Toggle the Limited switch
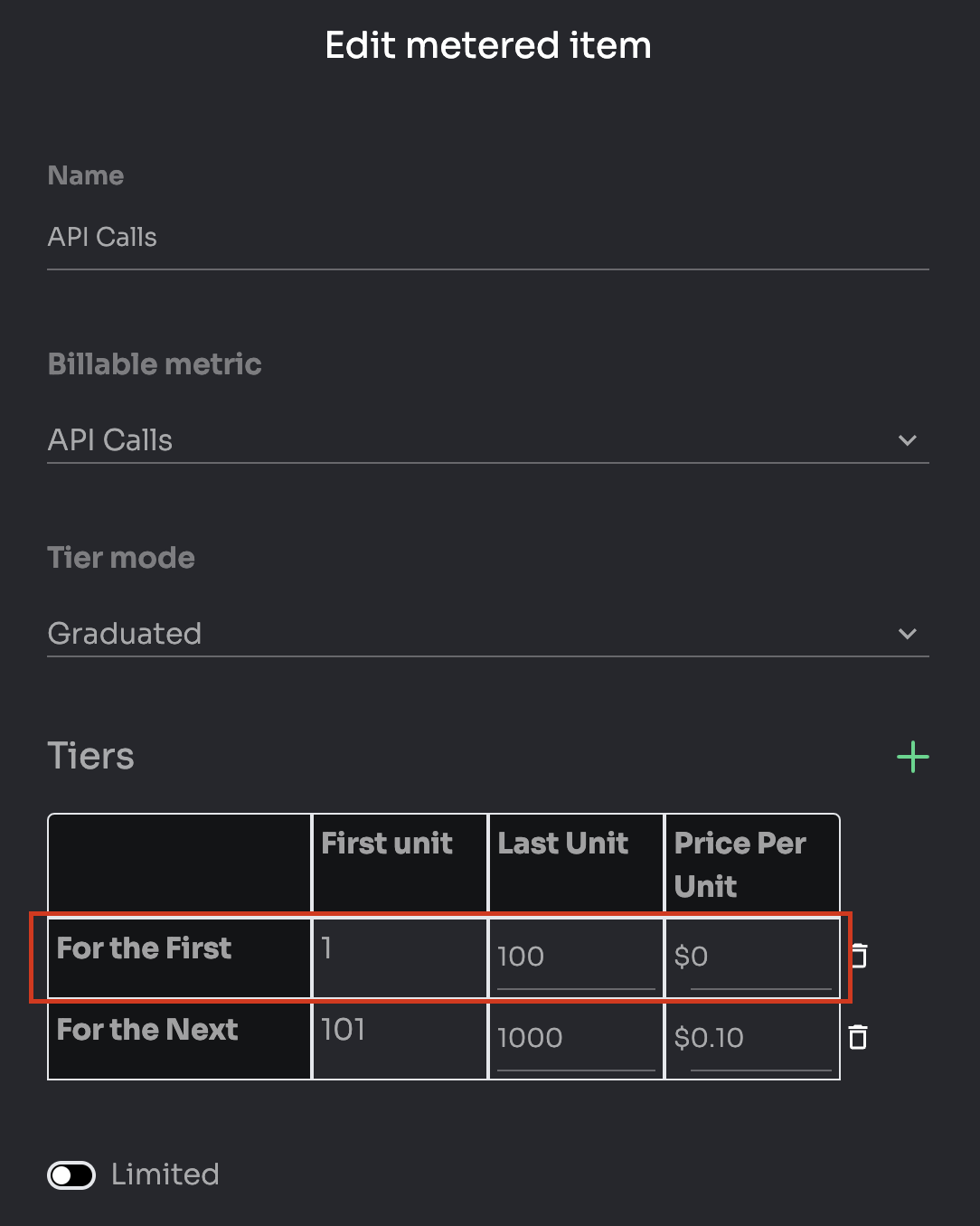The width and height of the screenshot is (980, 1226). [x=71, y=1174]
